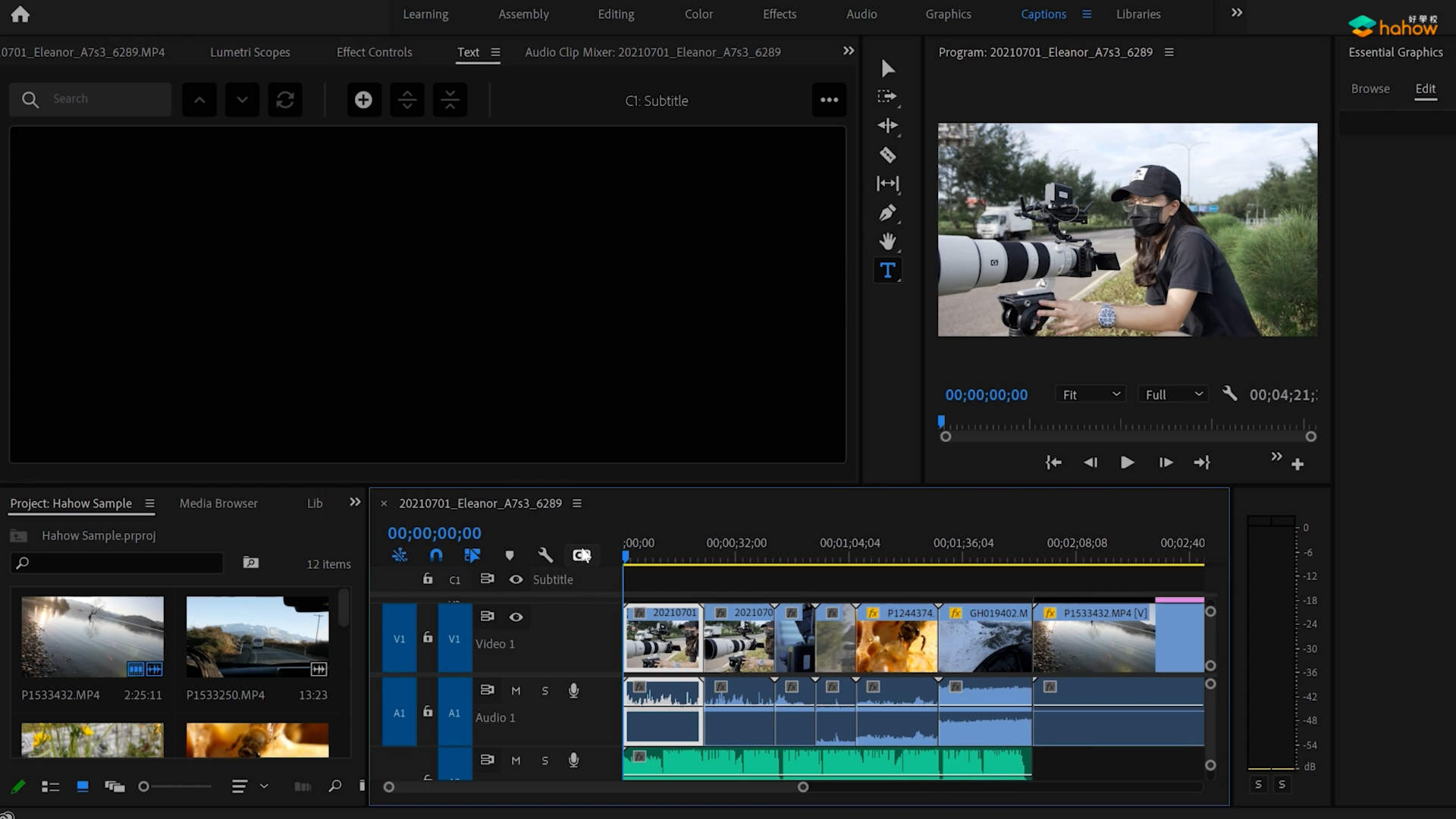Image resolution: width=1456 pixels, height=819 pixels.
Task: Click the P1533432.MP4 thumbnail
Action: [93, 636]
